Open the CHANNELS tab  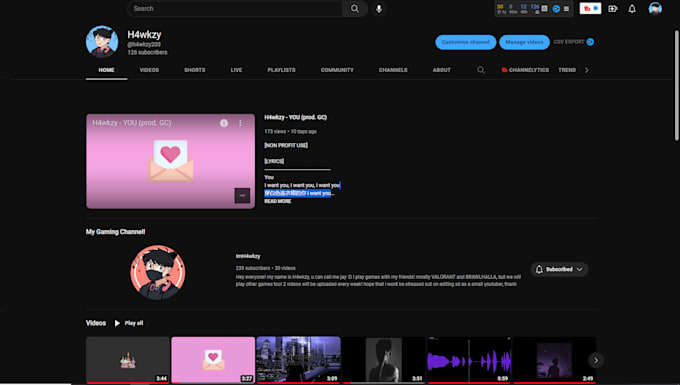[393, 70]
